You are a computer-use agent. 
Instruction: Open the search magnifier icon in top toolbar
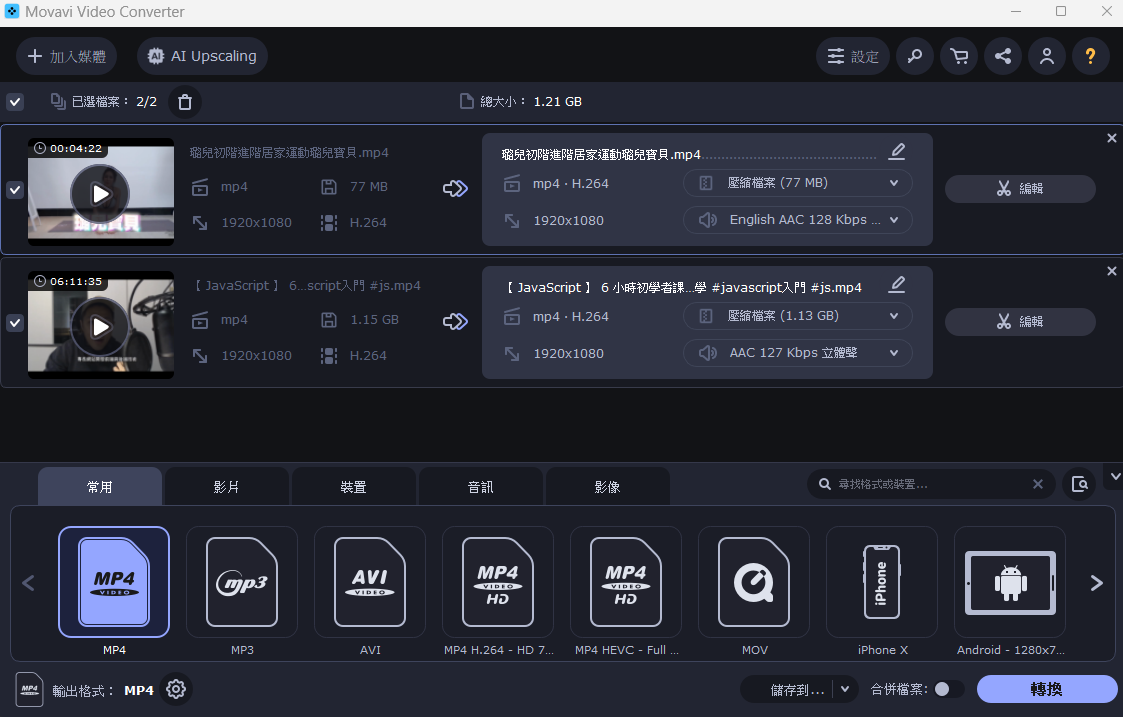tap(915, 56)
